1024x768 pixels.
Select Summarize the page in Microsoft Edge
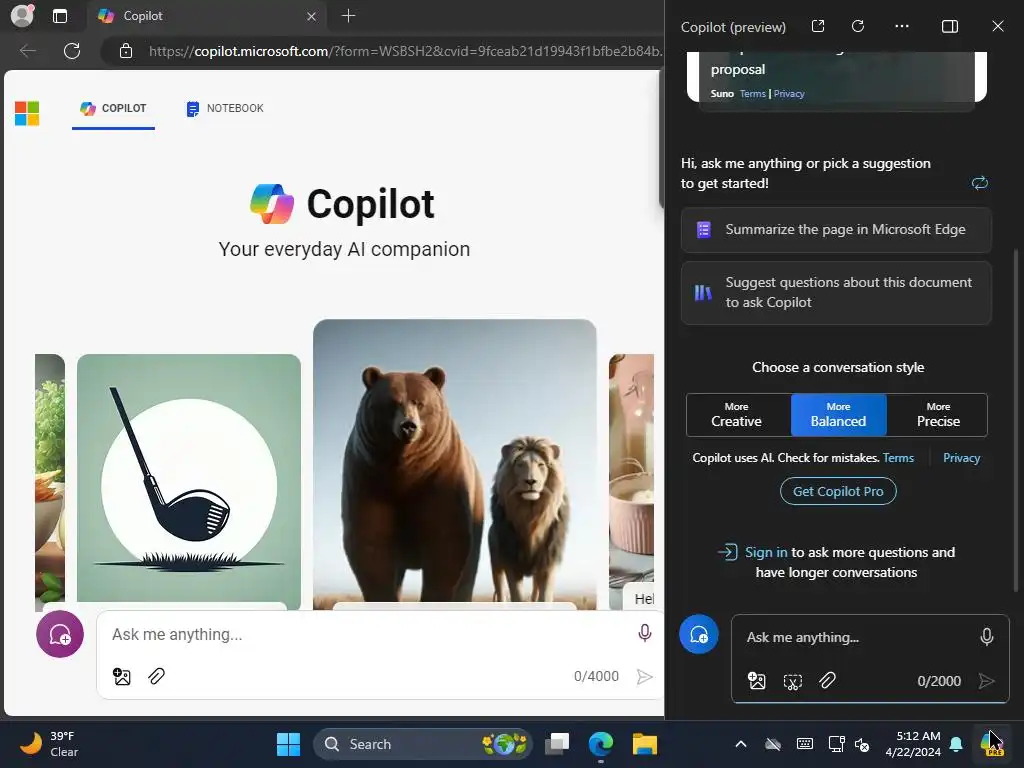tap(836, 230)
